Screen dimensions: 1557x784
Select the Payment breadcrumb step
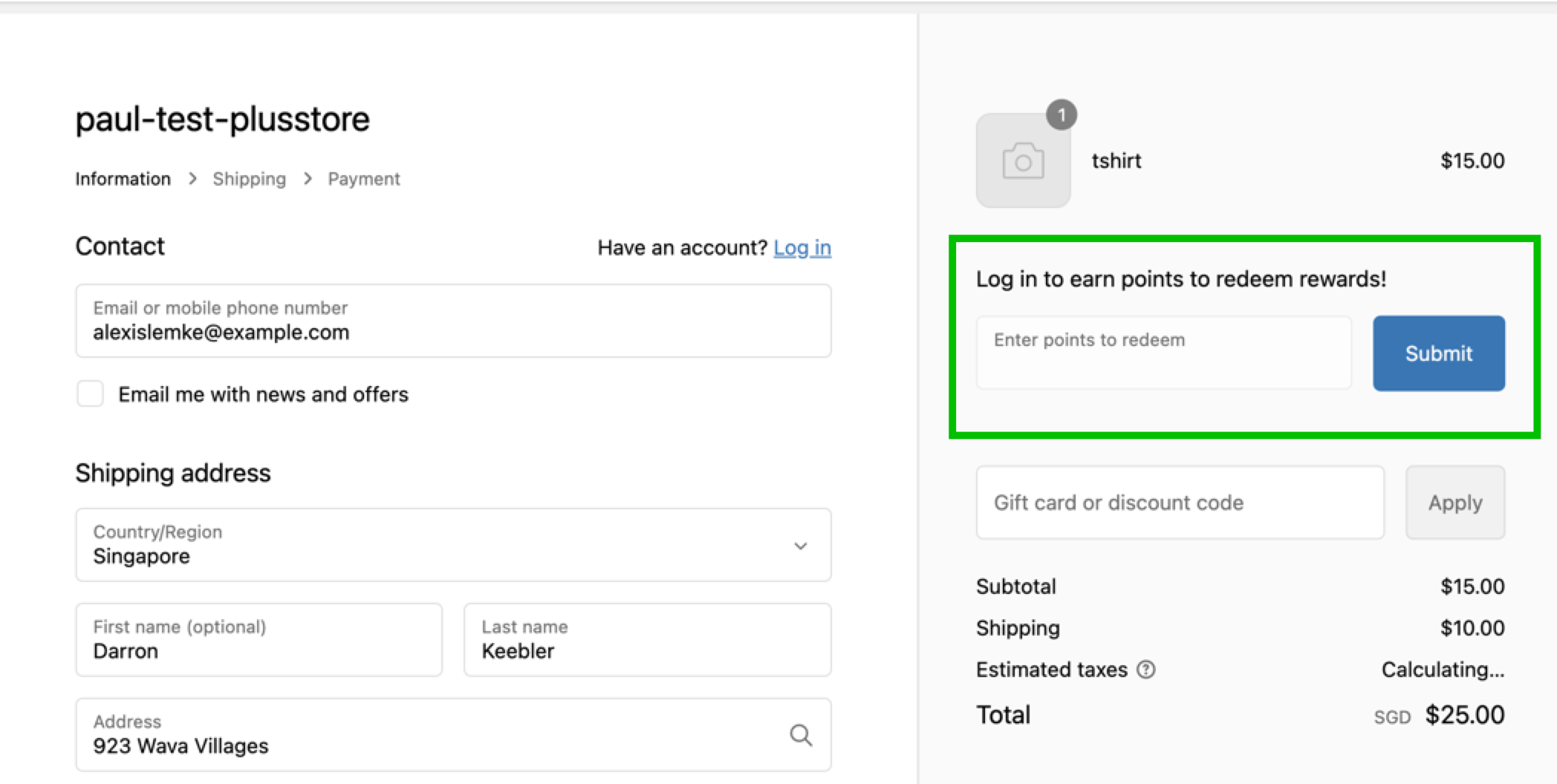click(x=364, y=178)
